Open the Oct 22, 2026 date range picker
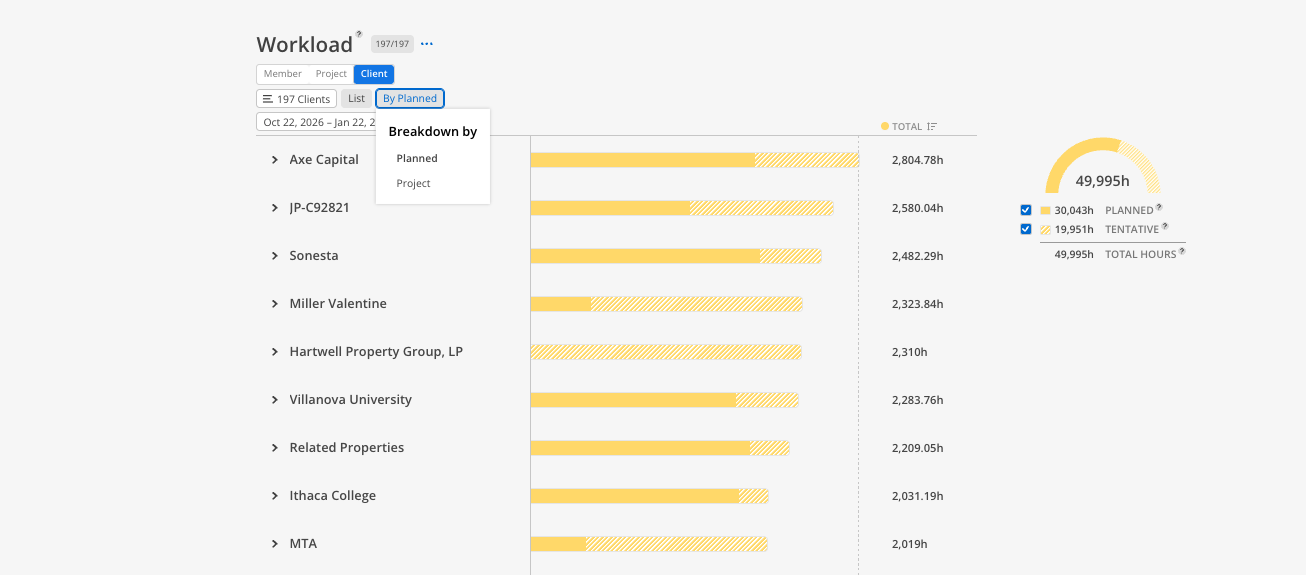 point(316,122)
